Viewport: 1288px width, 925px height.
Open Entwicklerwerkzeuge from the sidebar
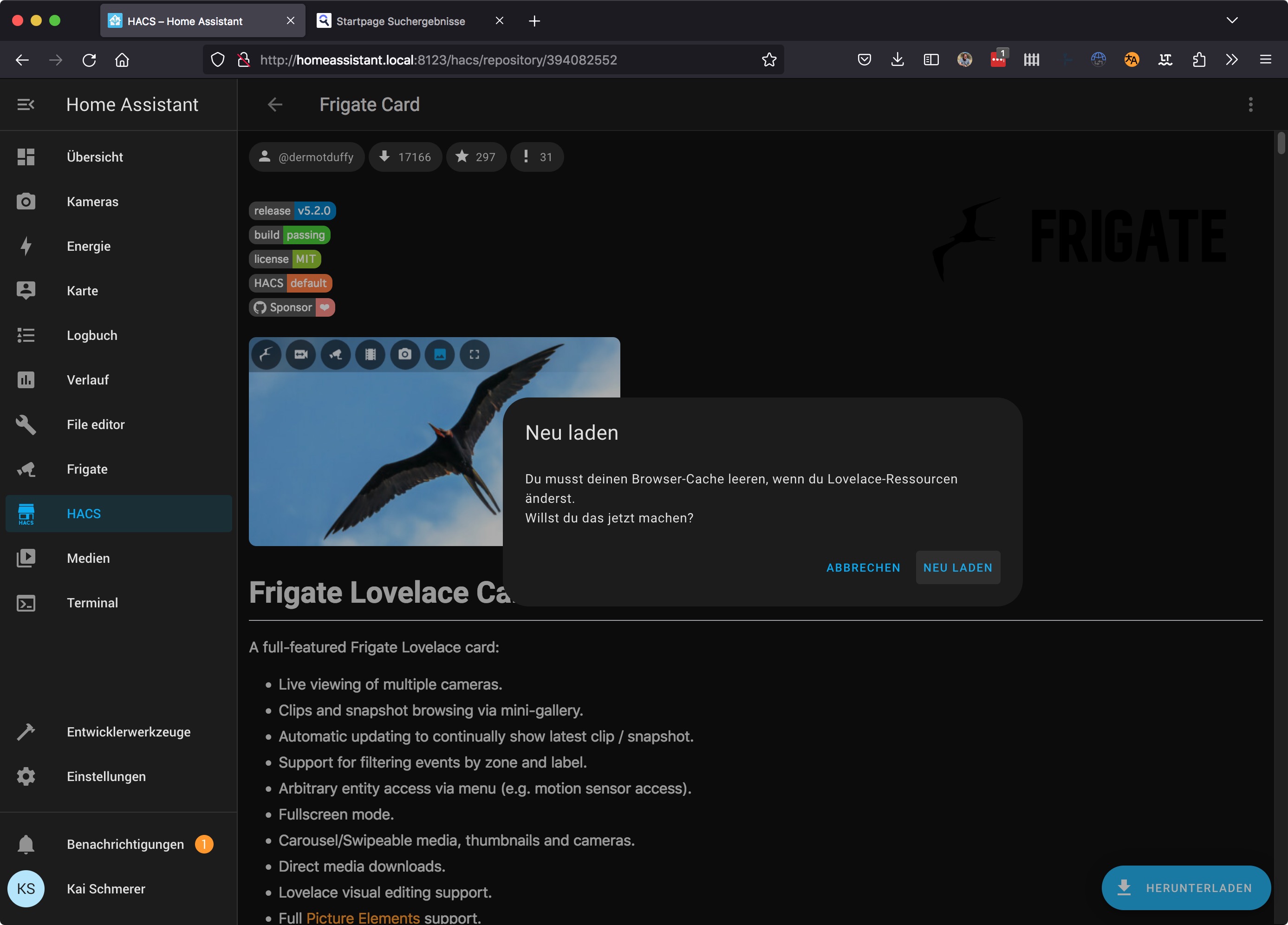(x=128, y=732)
